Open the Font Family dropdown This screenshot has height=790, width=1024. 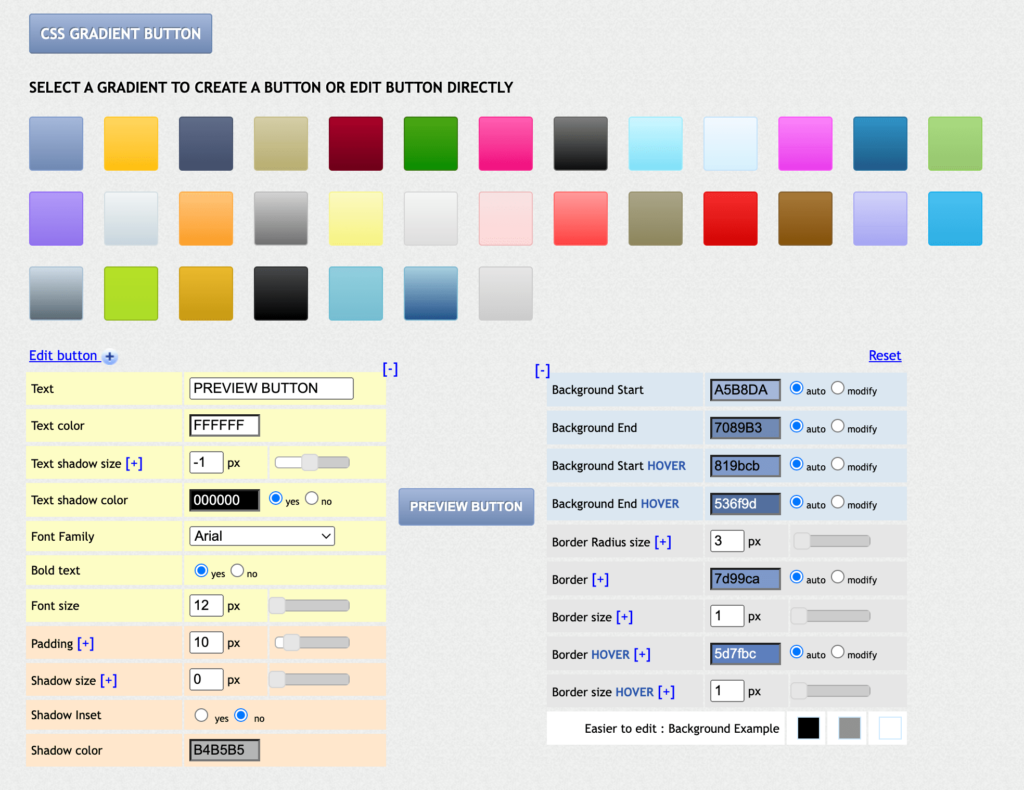[x=262, y=537]
